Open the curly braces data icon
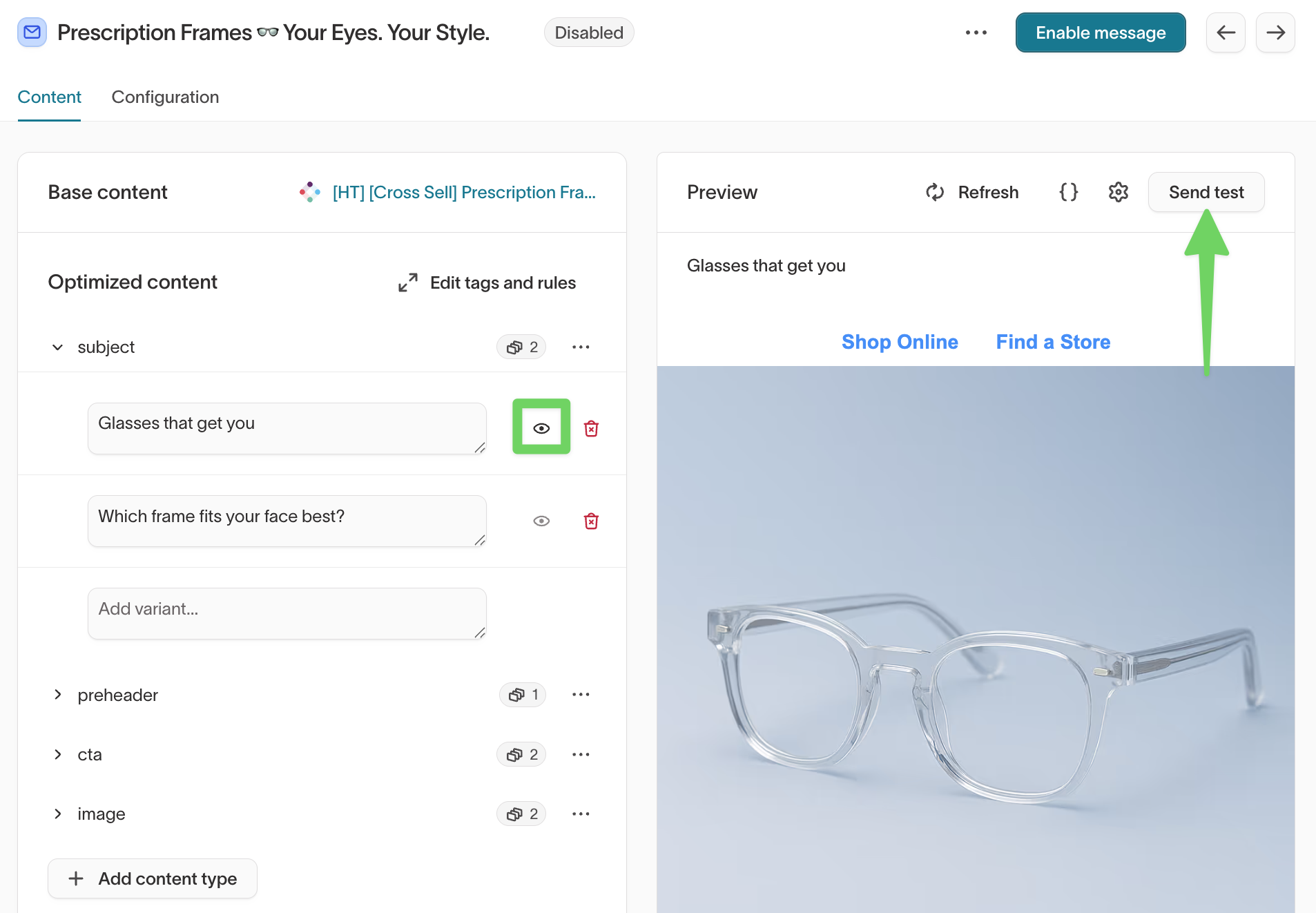Image resolution: width=1316 pixels, height=913 pixels. (x=1068, y=192)
